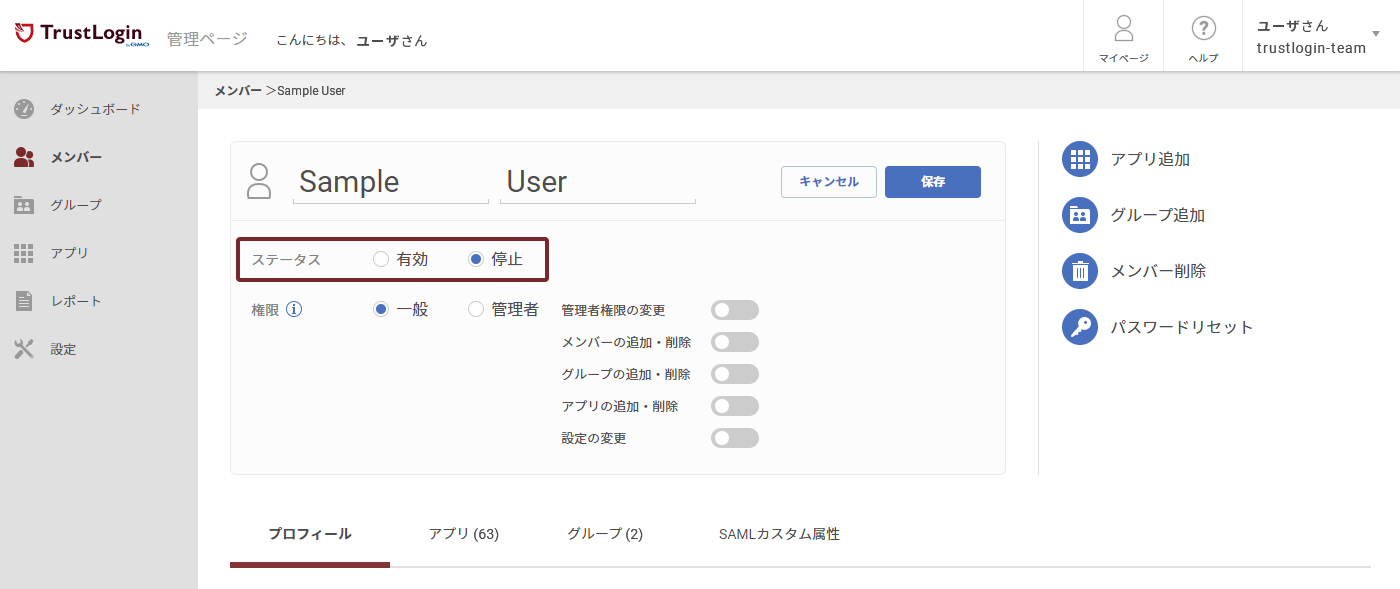
Task: Click the TrustLogin logo
Action: pos(82,35)
